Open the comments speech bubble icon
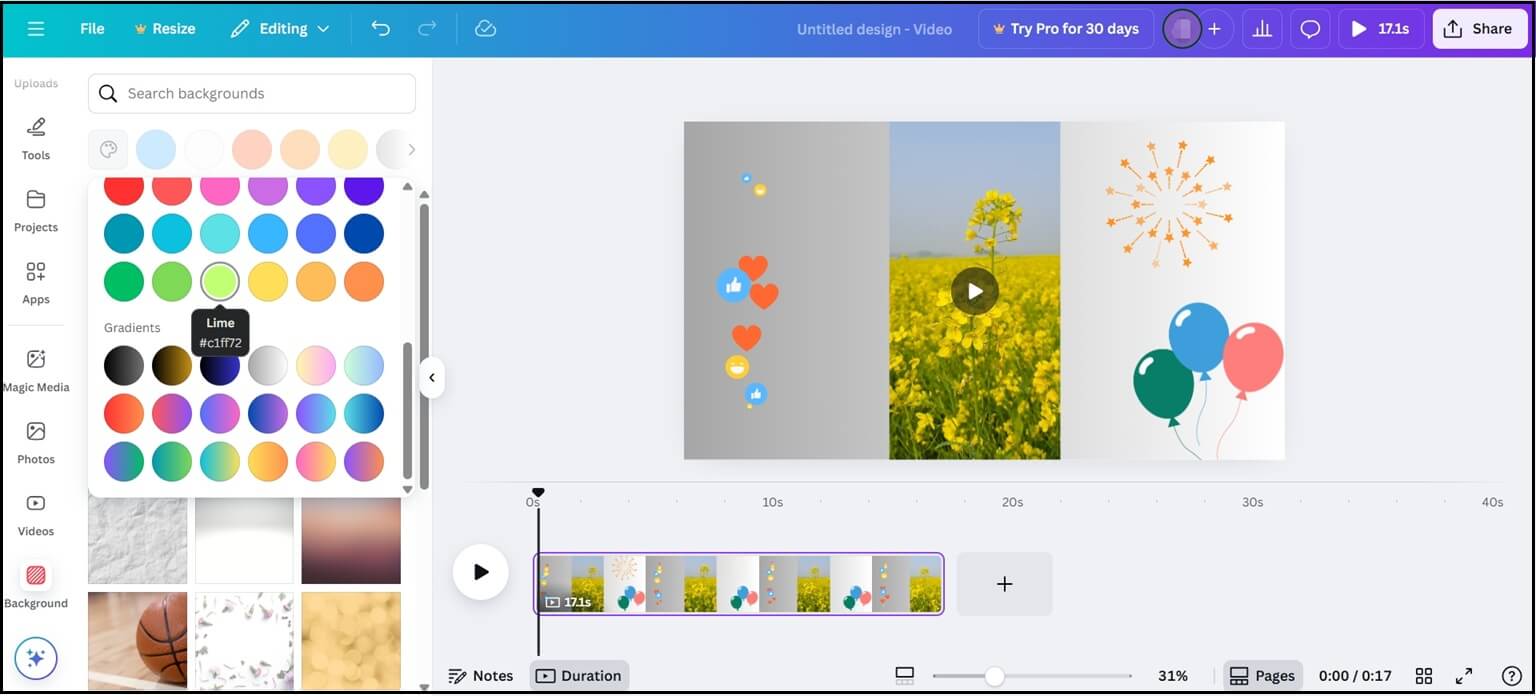Viewport: 1536px width, 696px height. (1310, 29)
